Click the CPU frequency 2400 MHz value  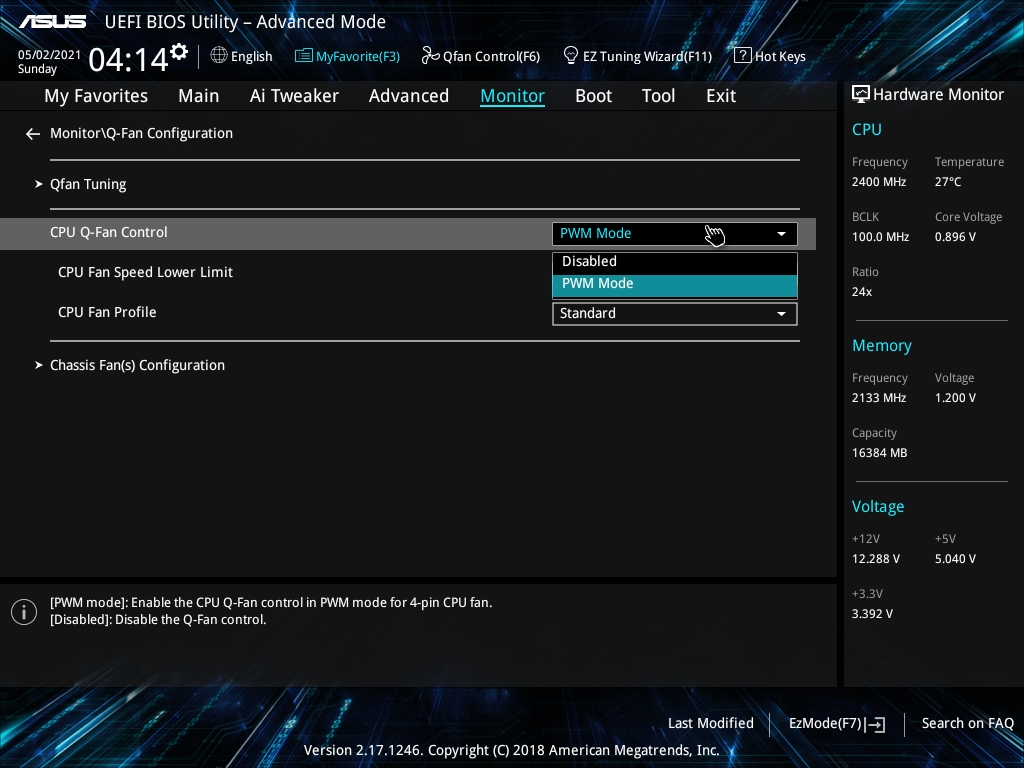(x=878, y=182)
